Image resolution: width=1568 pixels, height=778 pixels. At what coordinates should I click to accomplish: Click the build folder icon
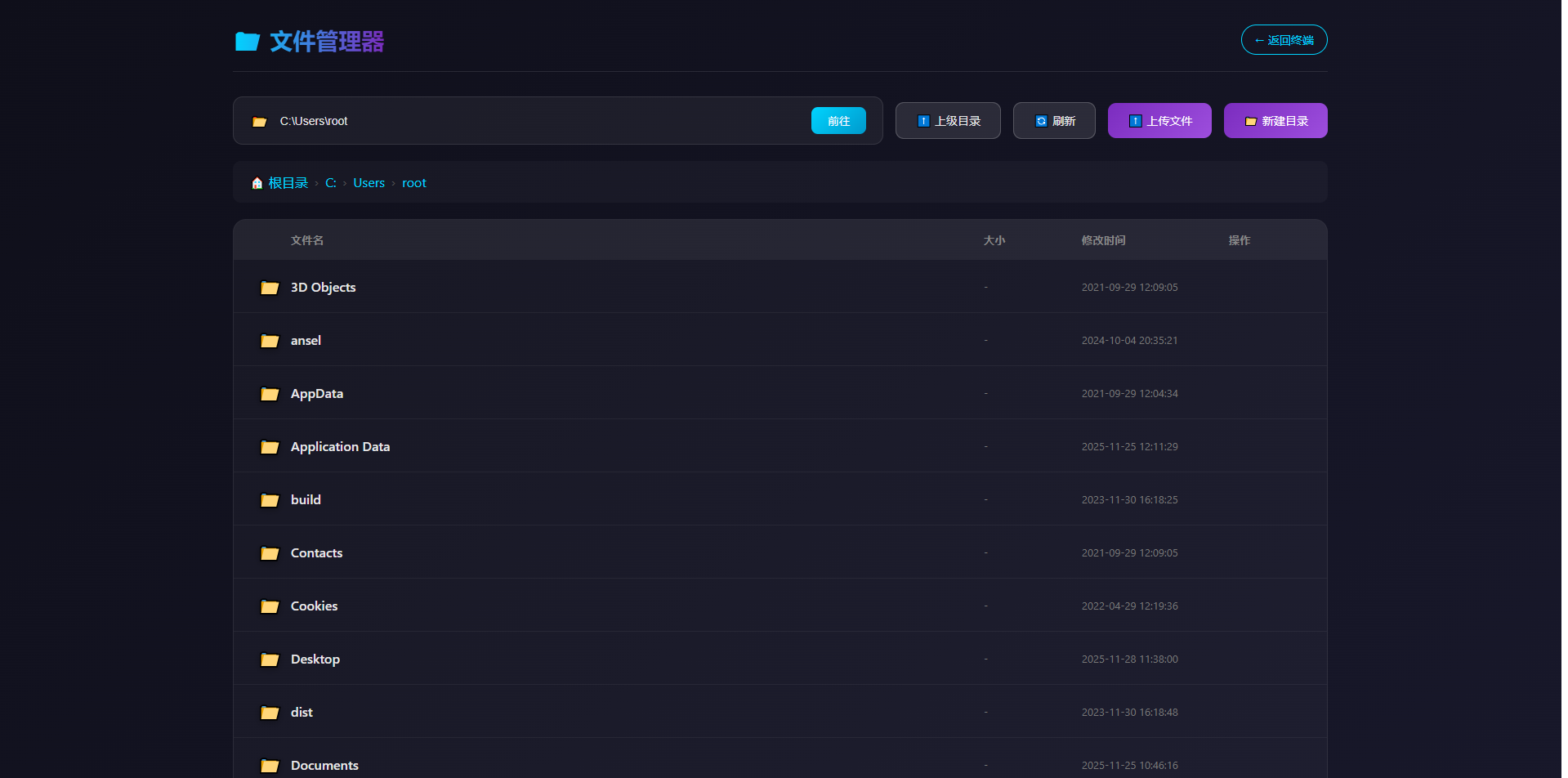pyautogui.click(x=270, y=500)
